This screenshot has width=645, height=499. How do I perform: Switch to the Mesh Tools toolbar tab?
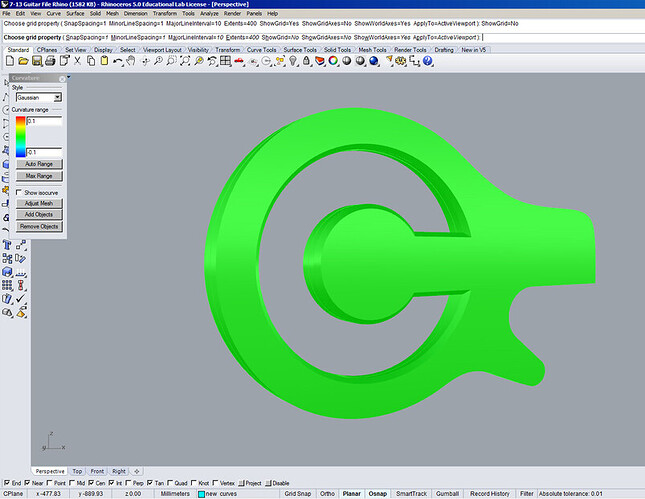coord(372,50)
